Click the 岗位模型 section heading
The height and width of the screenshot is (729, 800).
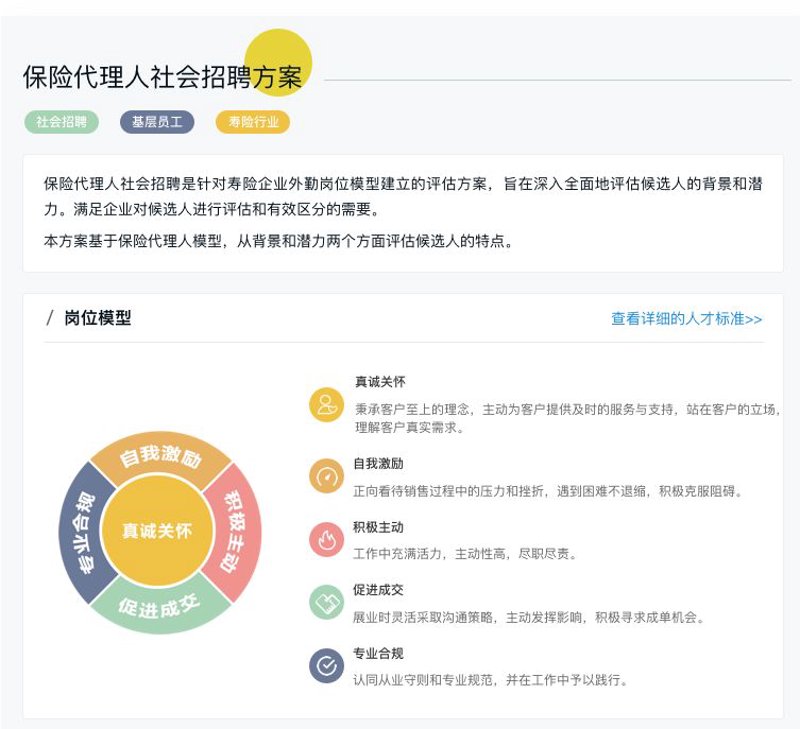[x=97, y=318]
